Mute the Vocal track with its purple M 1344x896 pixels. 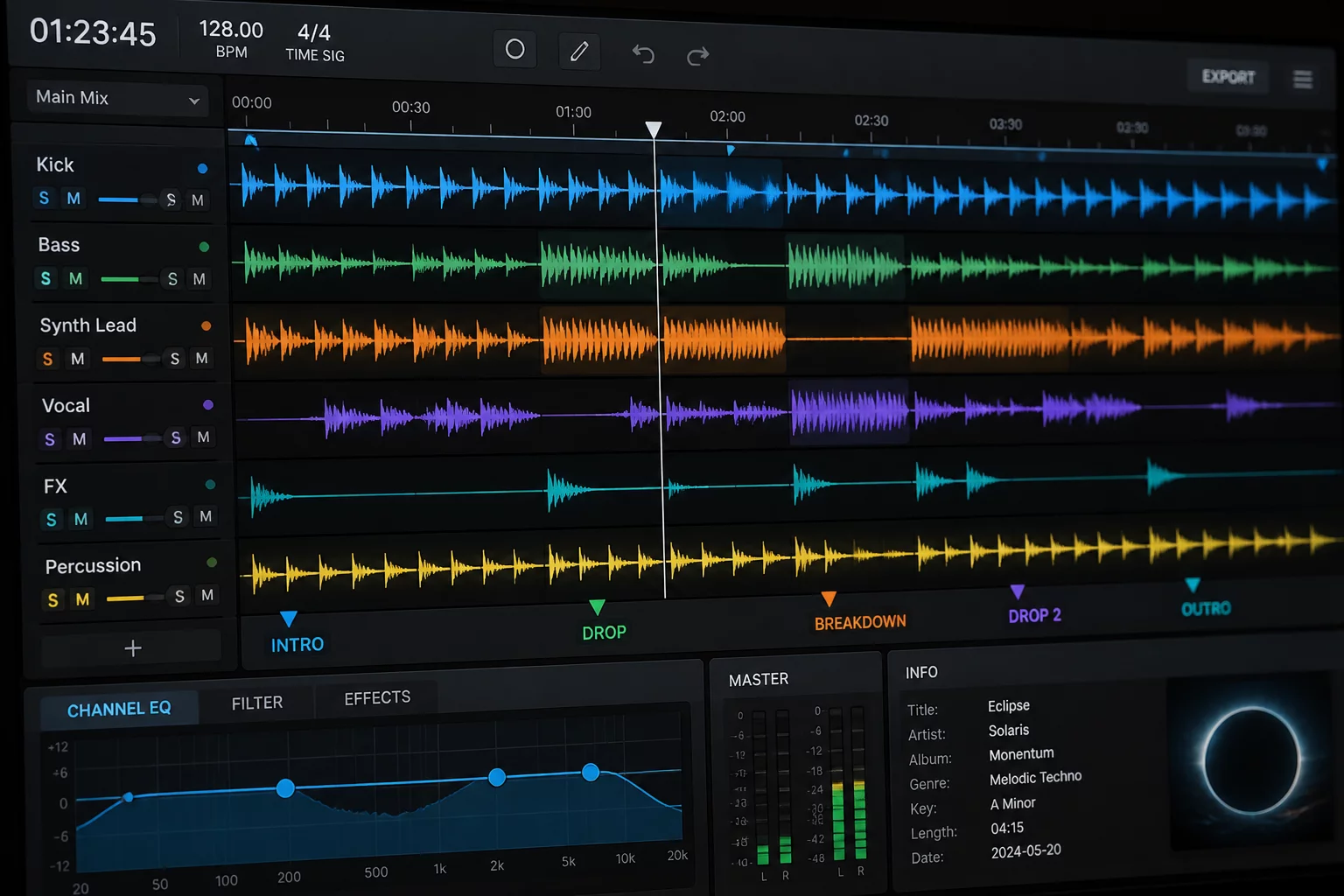(80, 438)
